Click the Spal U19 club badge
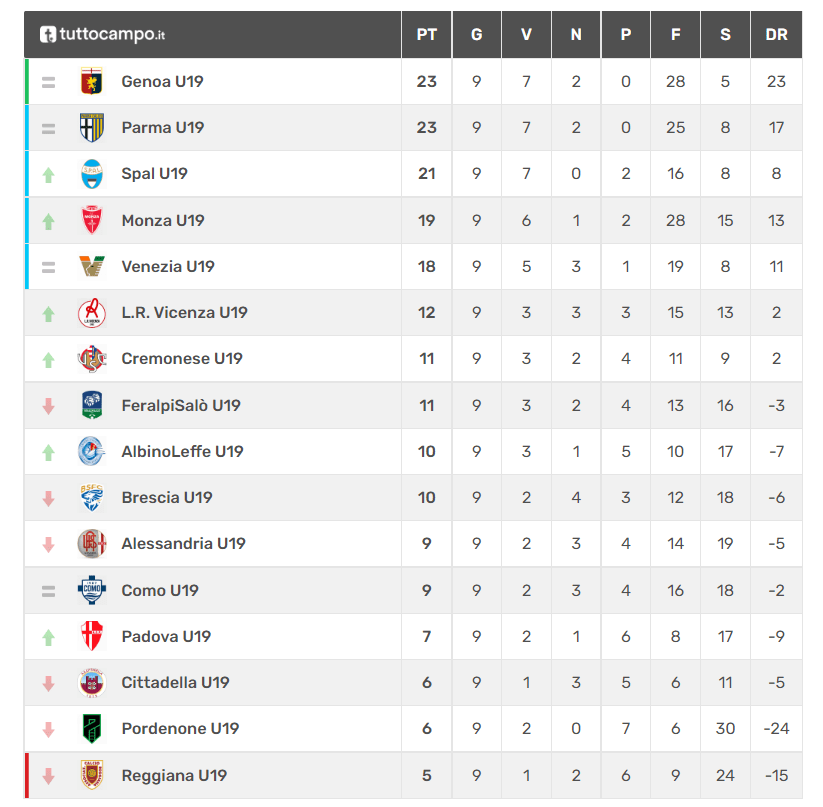The width and height of the screenshot is (823, 807). 91,174
